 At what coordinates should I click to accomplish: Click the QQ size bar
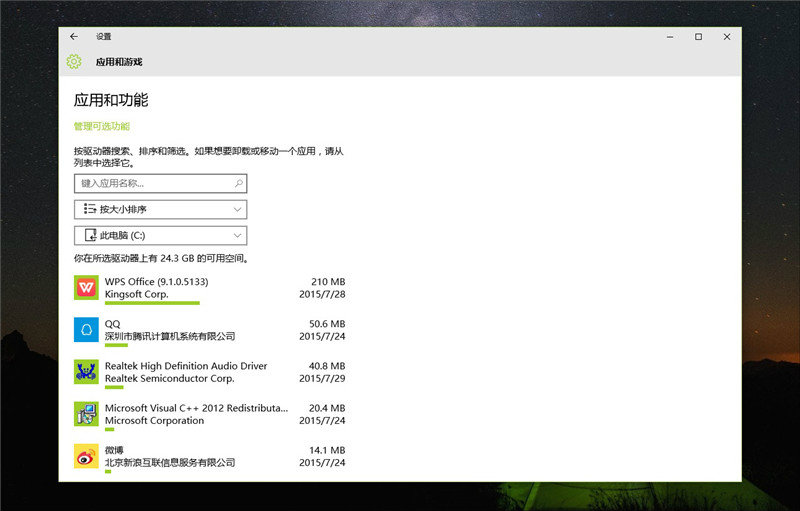pos(116,345)
